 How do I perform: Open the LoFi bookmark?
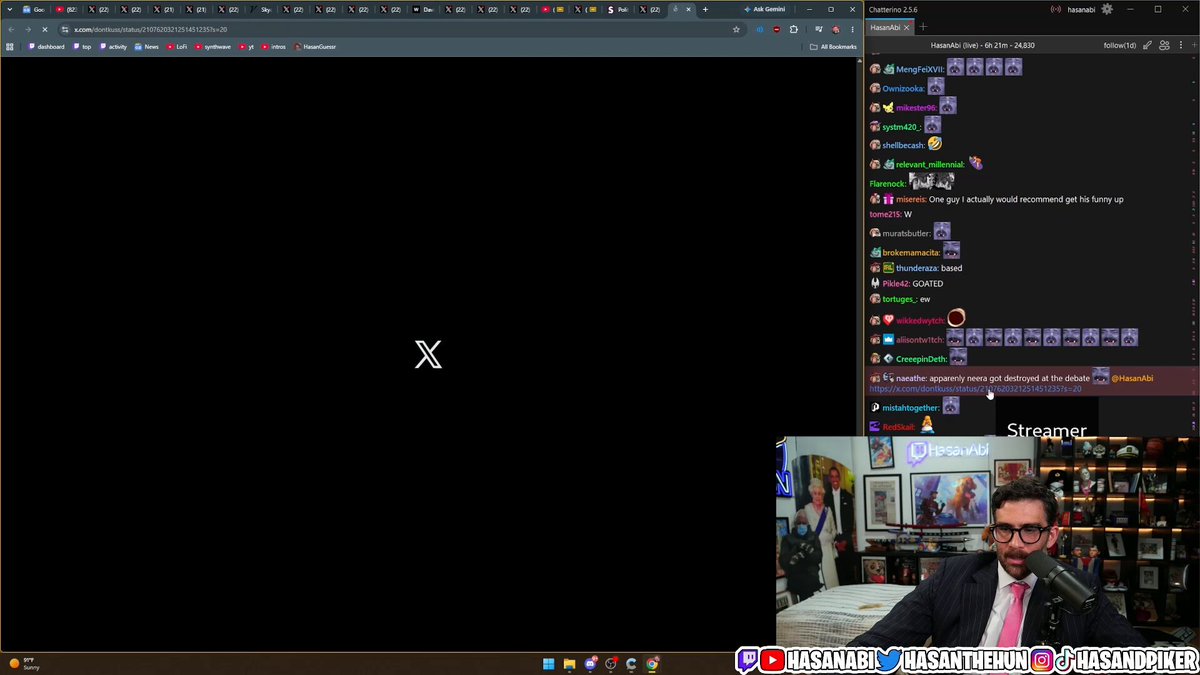(177, 47)
